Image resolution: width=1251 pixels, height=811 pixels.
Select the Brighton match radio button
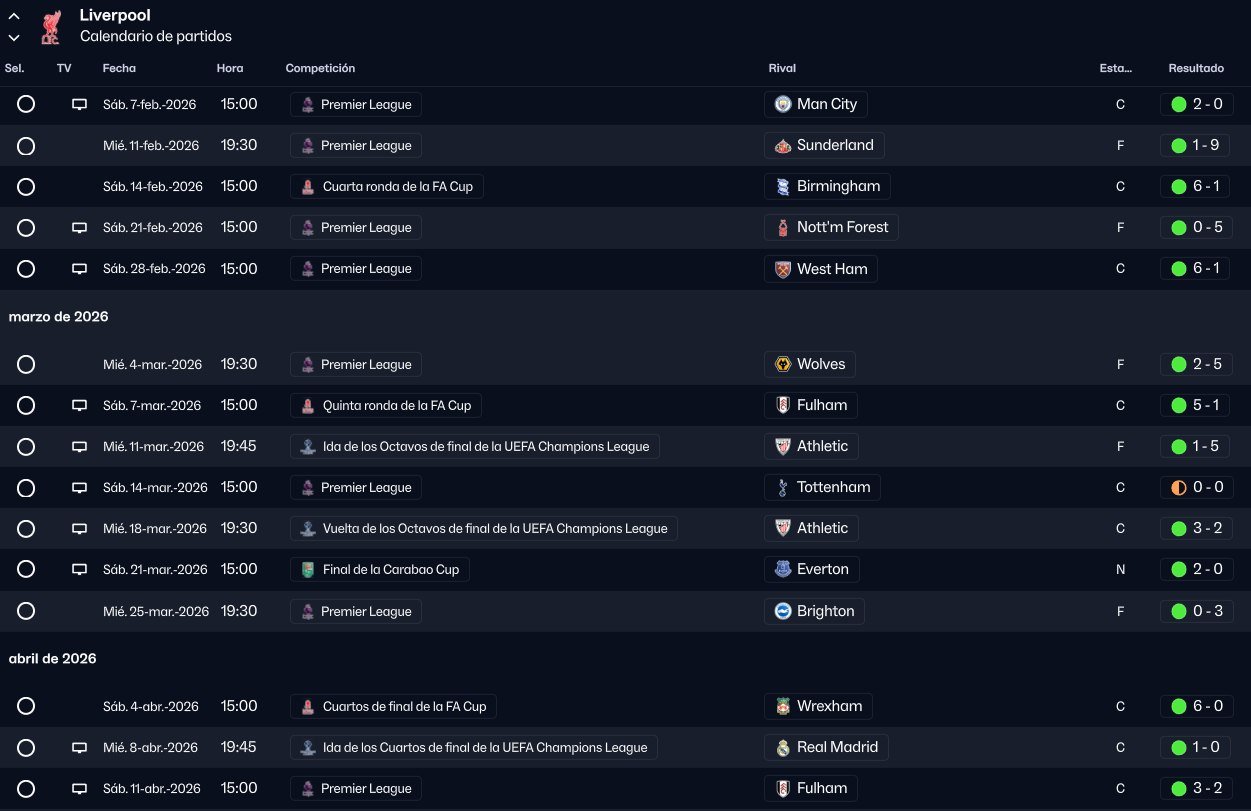click(x=26, y=611)
